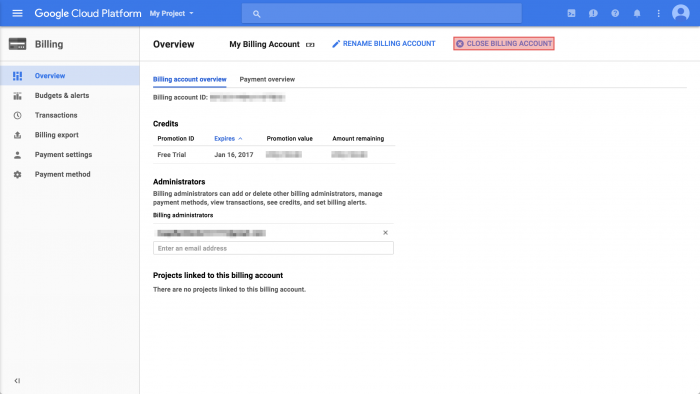The image size is (700, 394).
Task: Click the billing account ID icon beside name
Action: click(310, 45)
